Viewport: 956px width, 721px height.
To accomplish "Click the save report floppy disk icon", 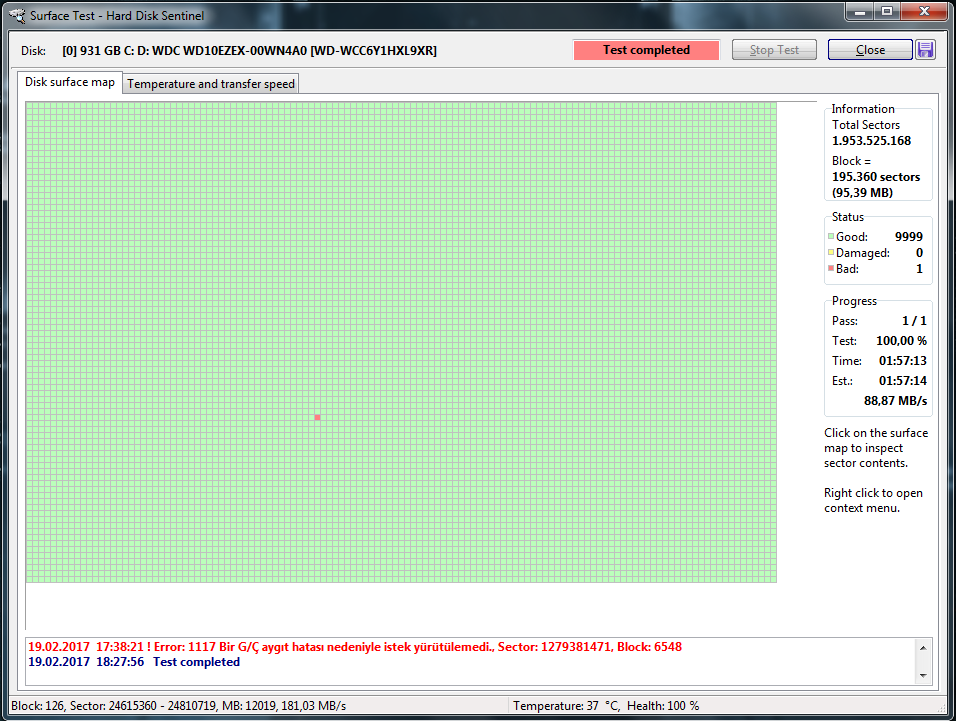I will click(x=925, y=50).
